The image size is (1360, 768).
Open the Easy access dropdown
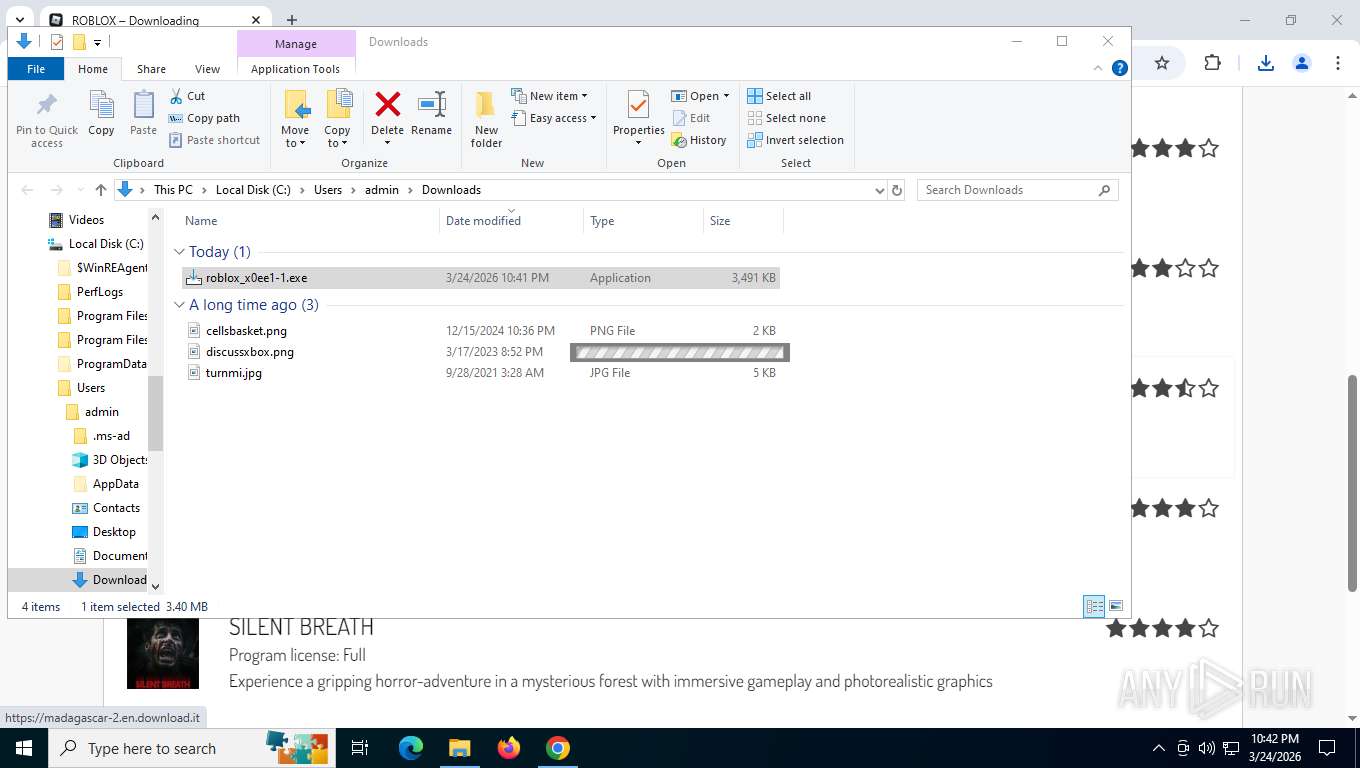pyautogui.click(x=553, y=118)
